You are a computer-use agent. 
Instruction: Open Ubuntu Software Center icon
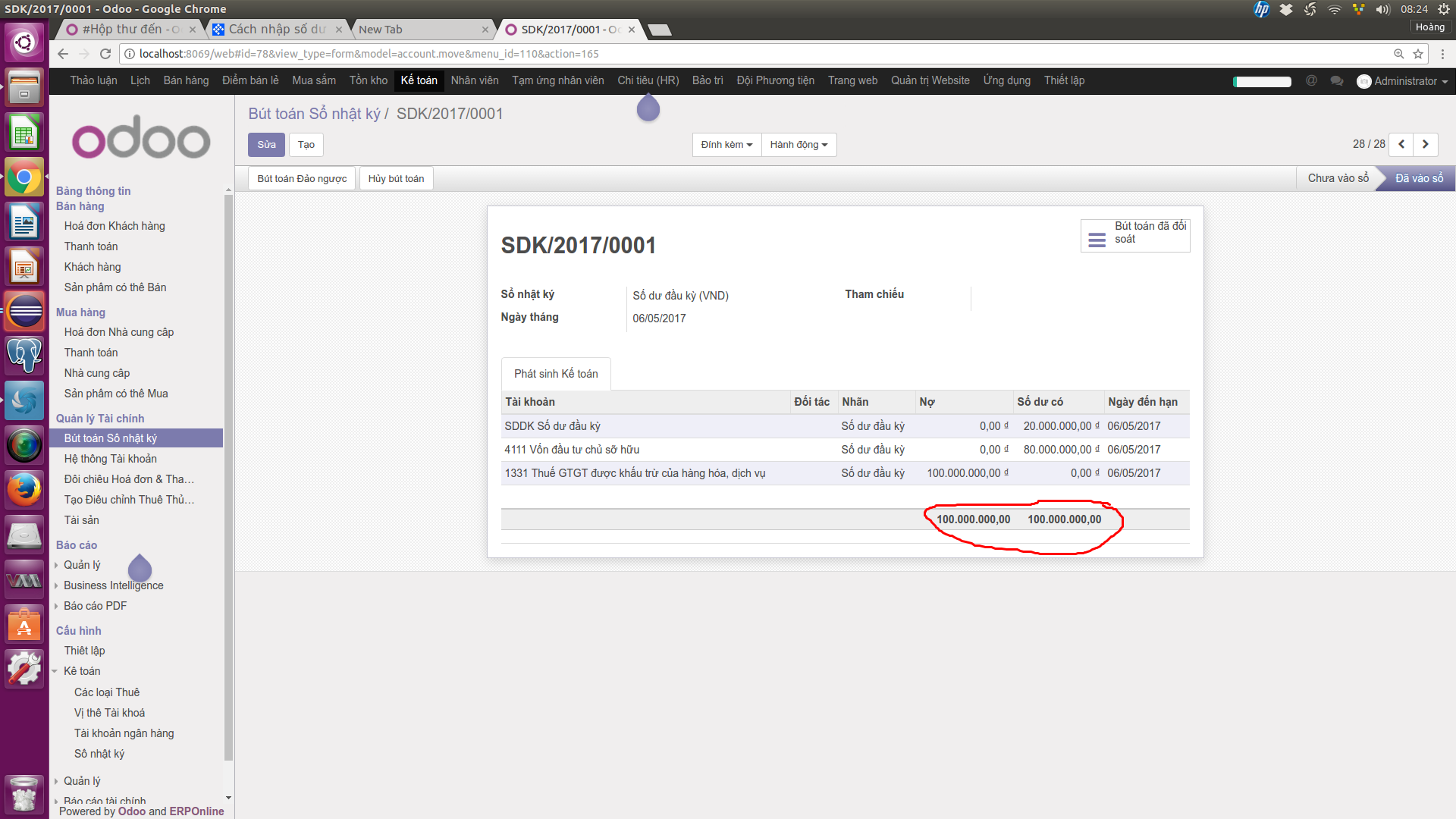tap(24, 624)
